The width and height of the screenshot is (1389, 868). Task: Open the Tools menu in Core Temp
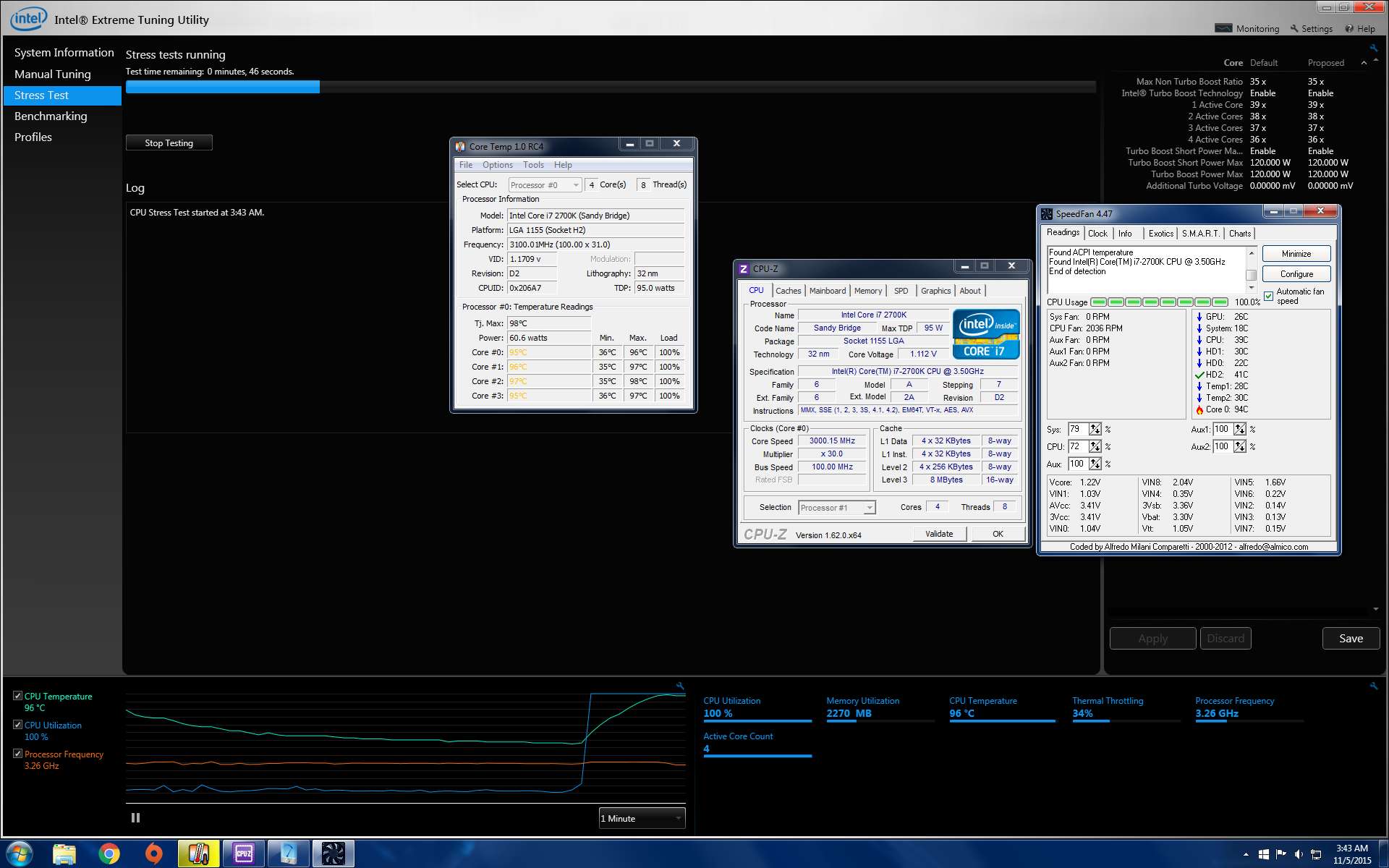point(533,165)
